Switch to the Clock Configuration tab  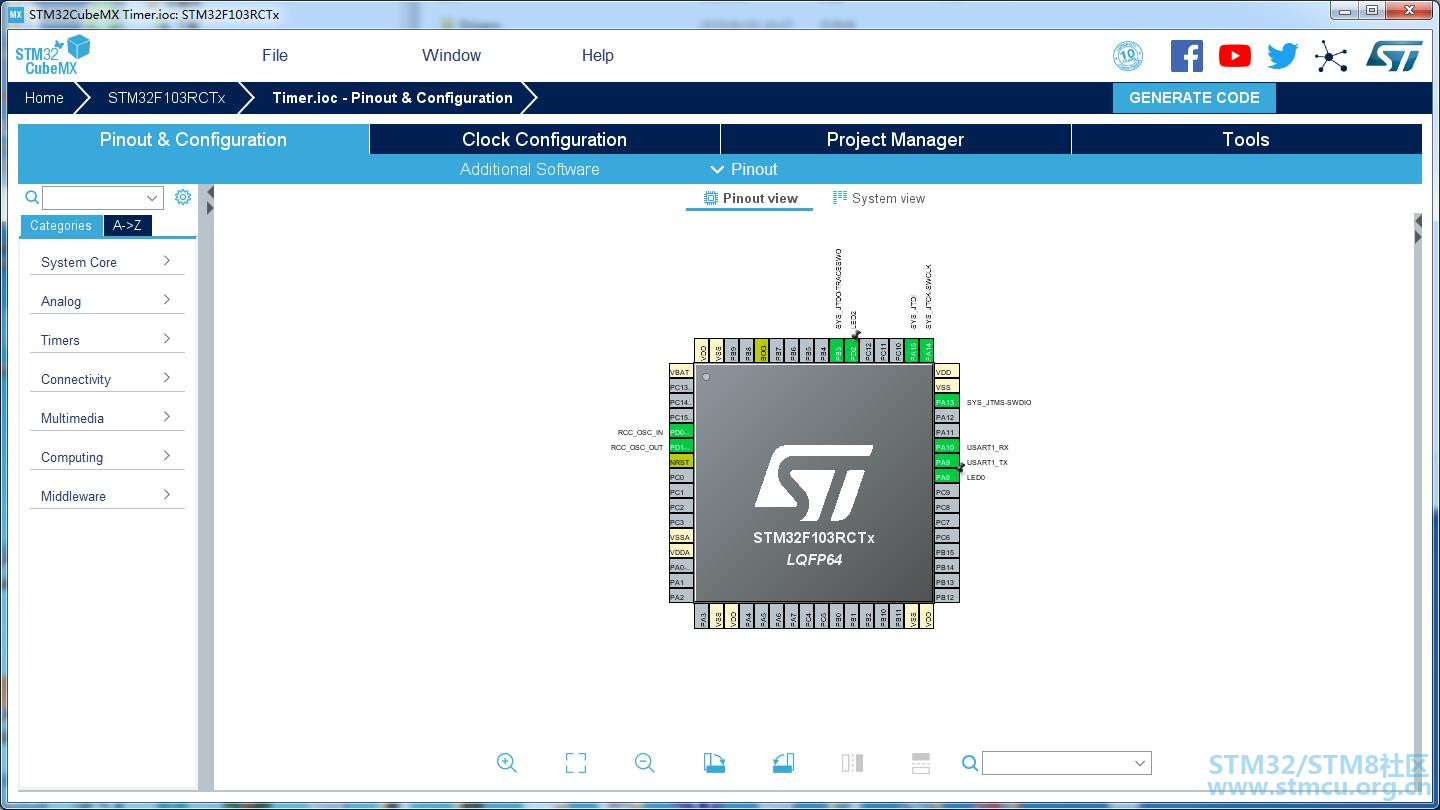545,139
